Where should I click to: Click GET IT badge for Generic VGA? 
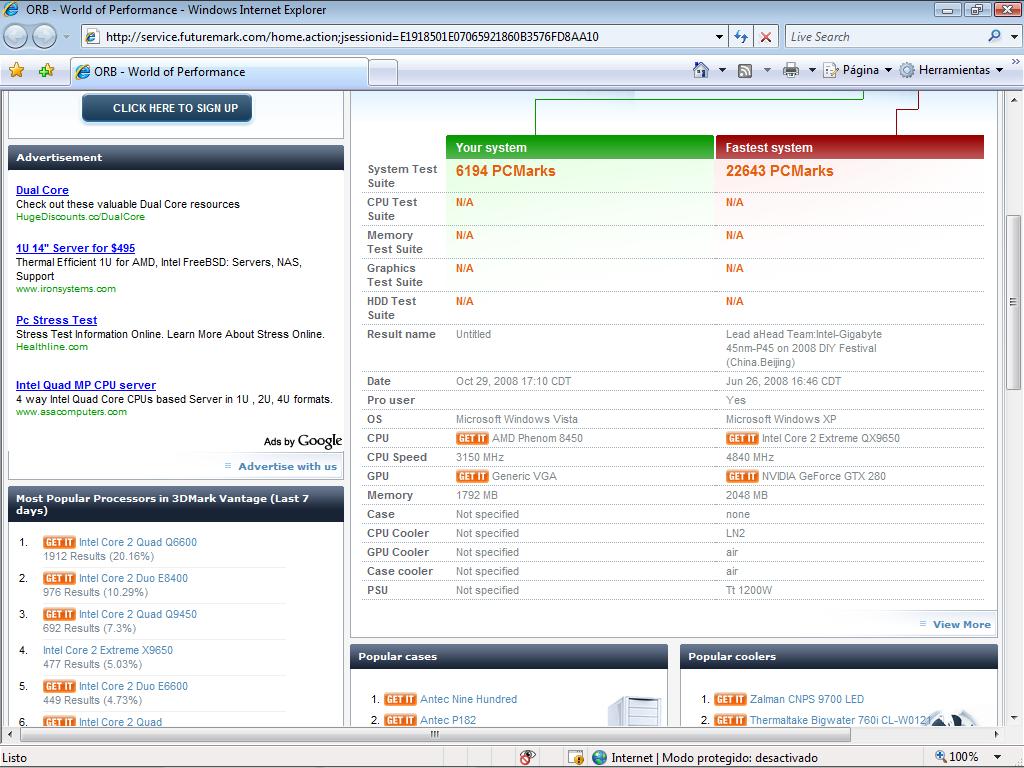[472, 476]
